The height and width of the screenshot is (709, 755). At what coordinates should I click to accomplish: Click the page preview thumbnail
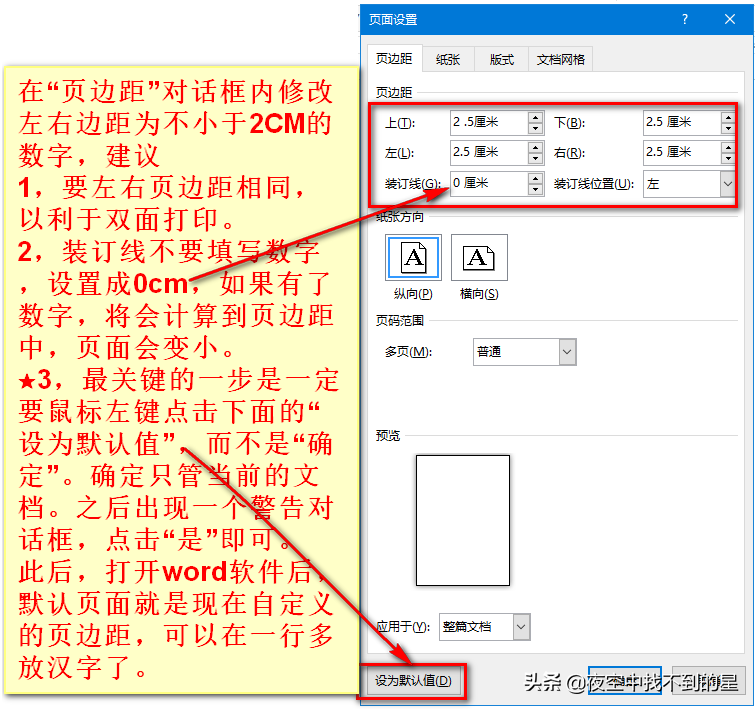(x=463, y=520)
